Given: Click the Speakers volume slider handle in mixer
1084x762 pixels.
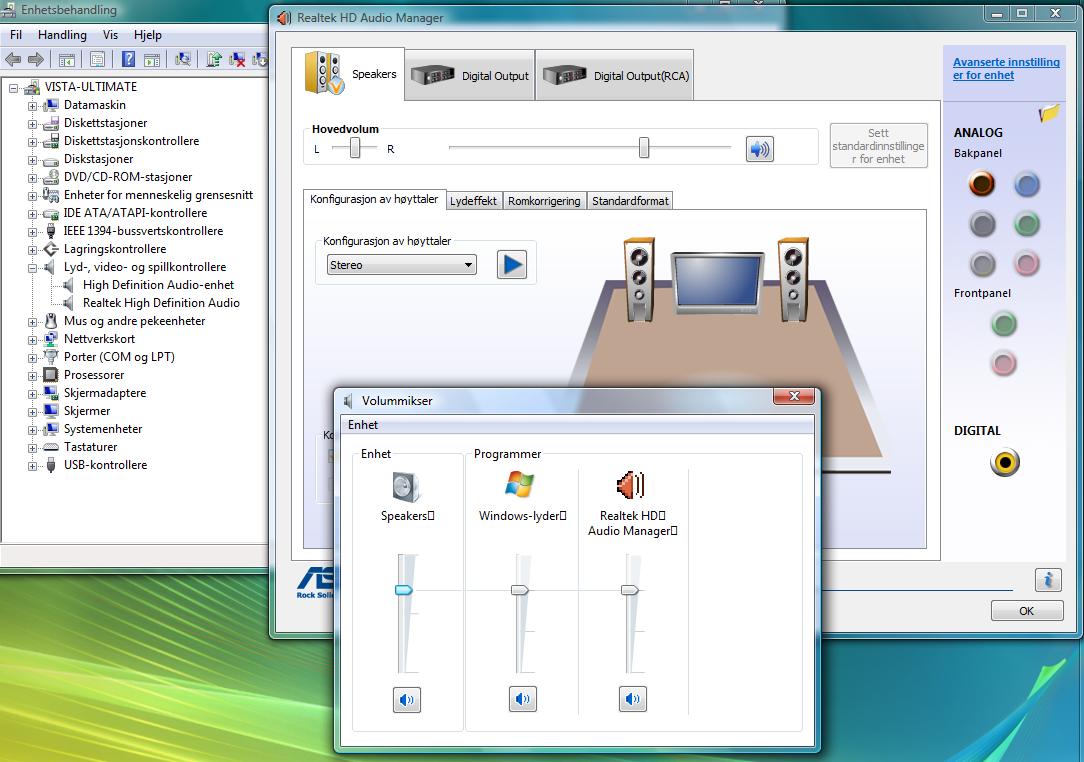Looking at the screenshot, I should click(x=404, y=590).
